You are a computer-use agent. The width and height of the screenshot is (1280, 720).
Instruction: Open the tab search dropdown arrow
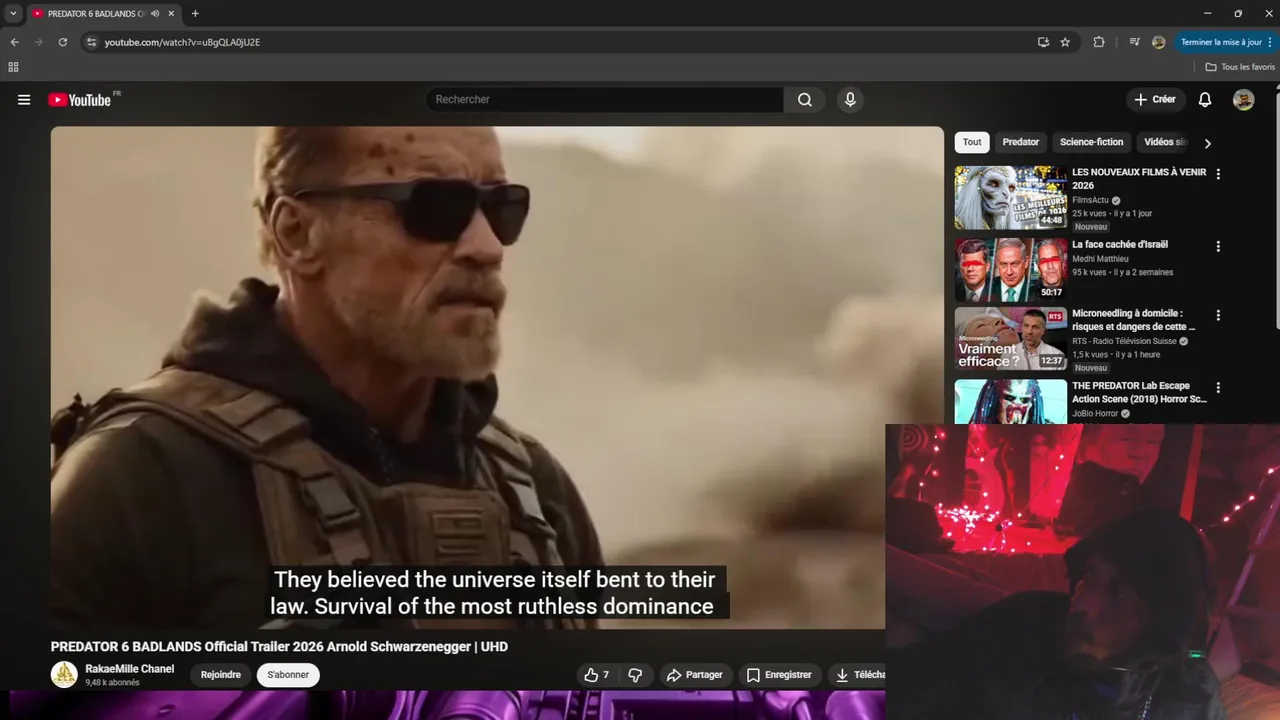[13, 14]
